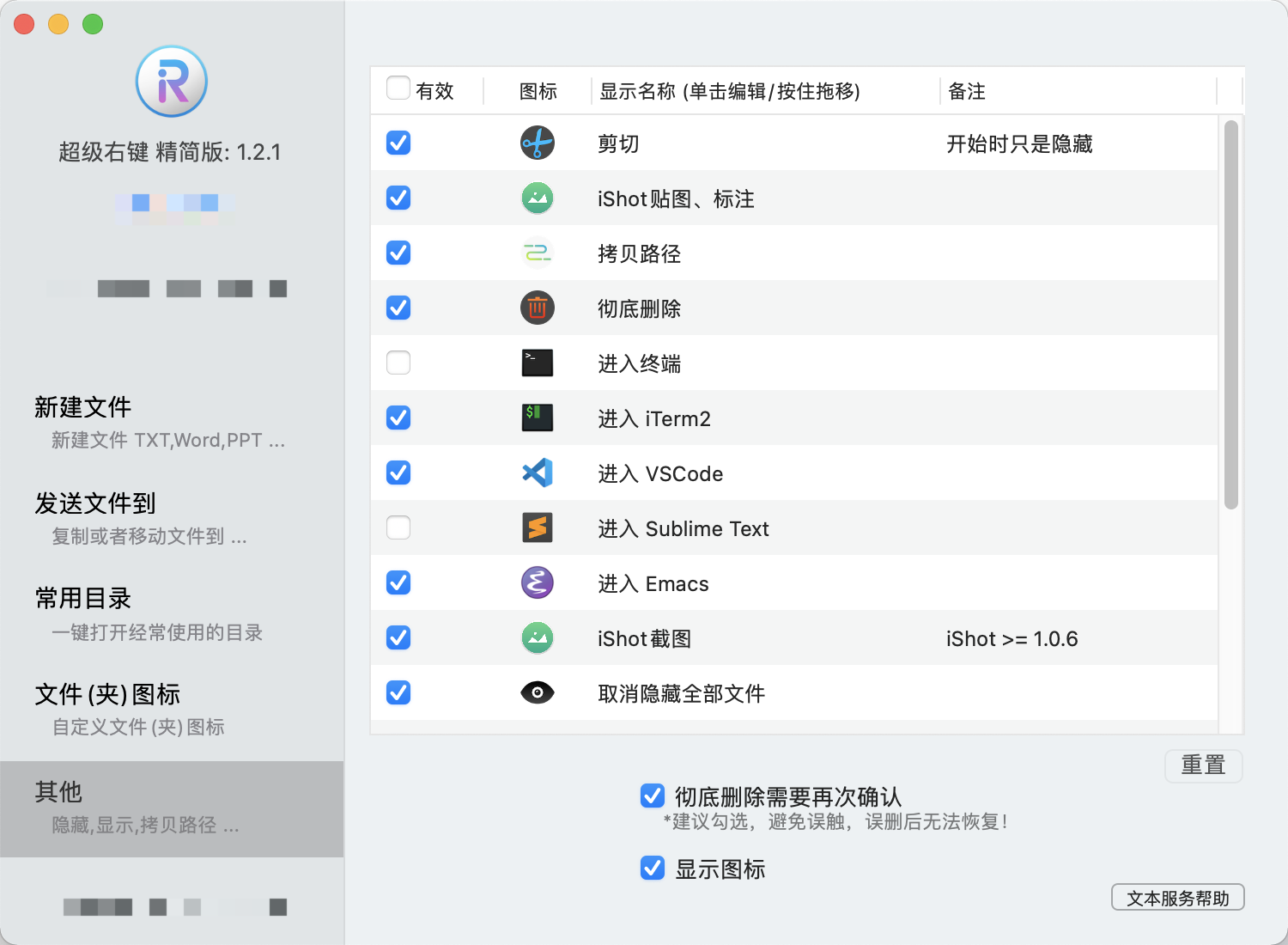Enable the 进入终端 checkbox

click(398, 363)
